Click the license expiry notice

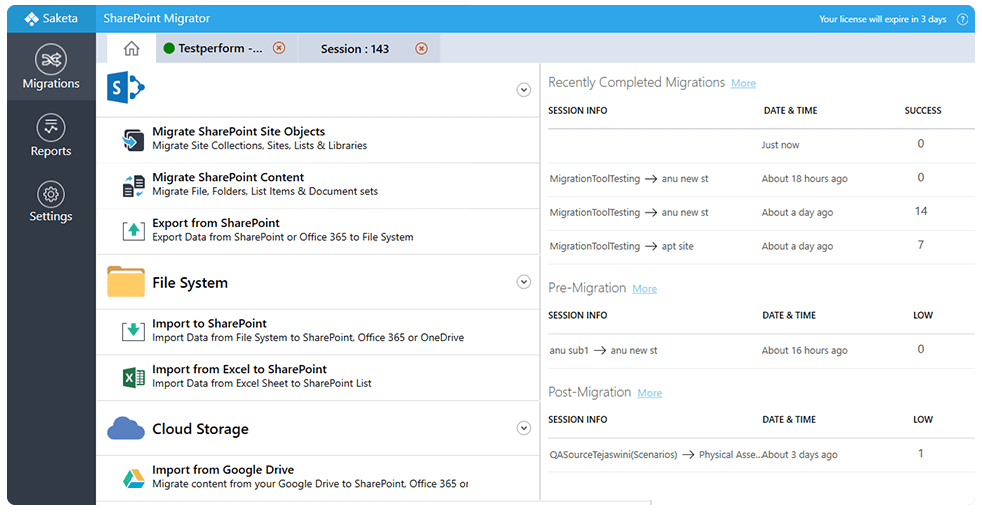pos(882,19)
